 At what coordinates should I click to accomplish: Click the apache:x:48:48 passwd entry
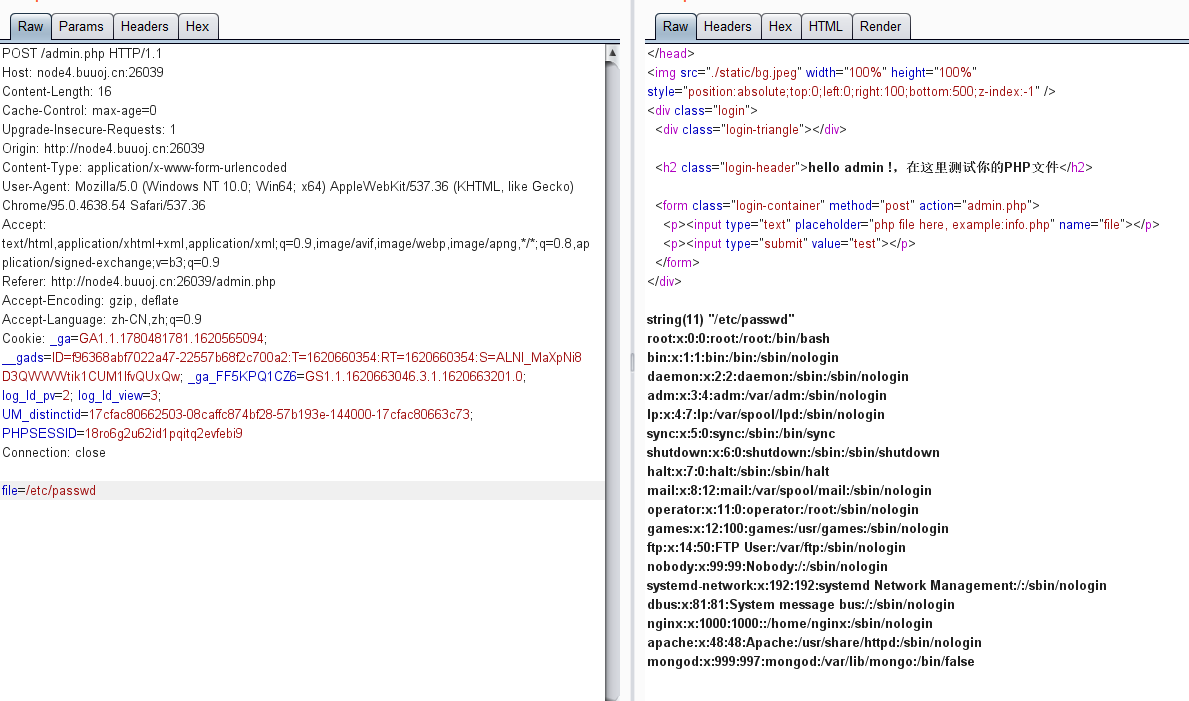pos(814,642)
